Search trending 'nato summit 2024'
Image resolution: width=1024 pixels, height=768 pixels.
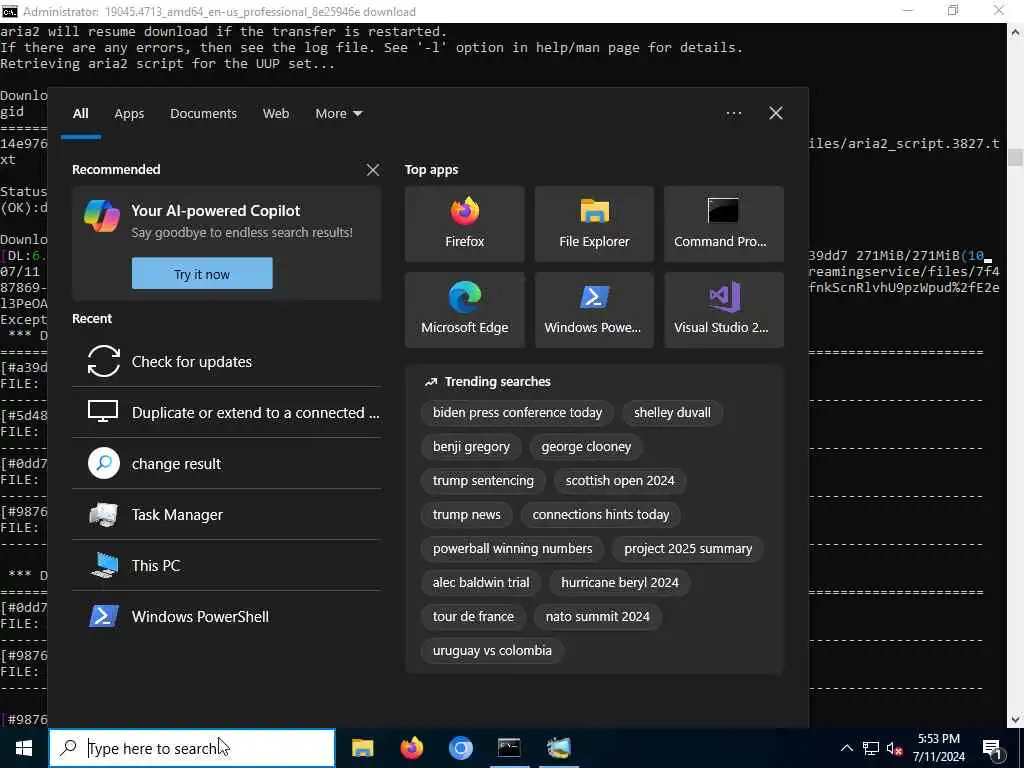(x=598, y=616)
